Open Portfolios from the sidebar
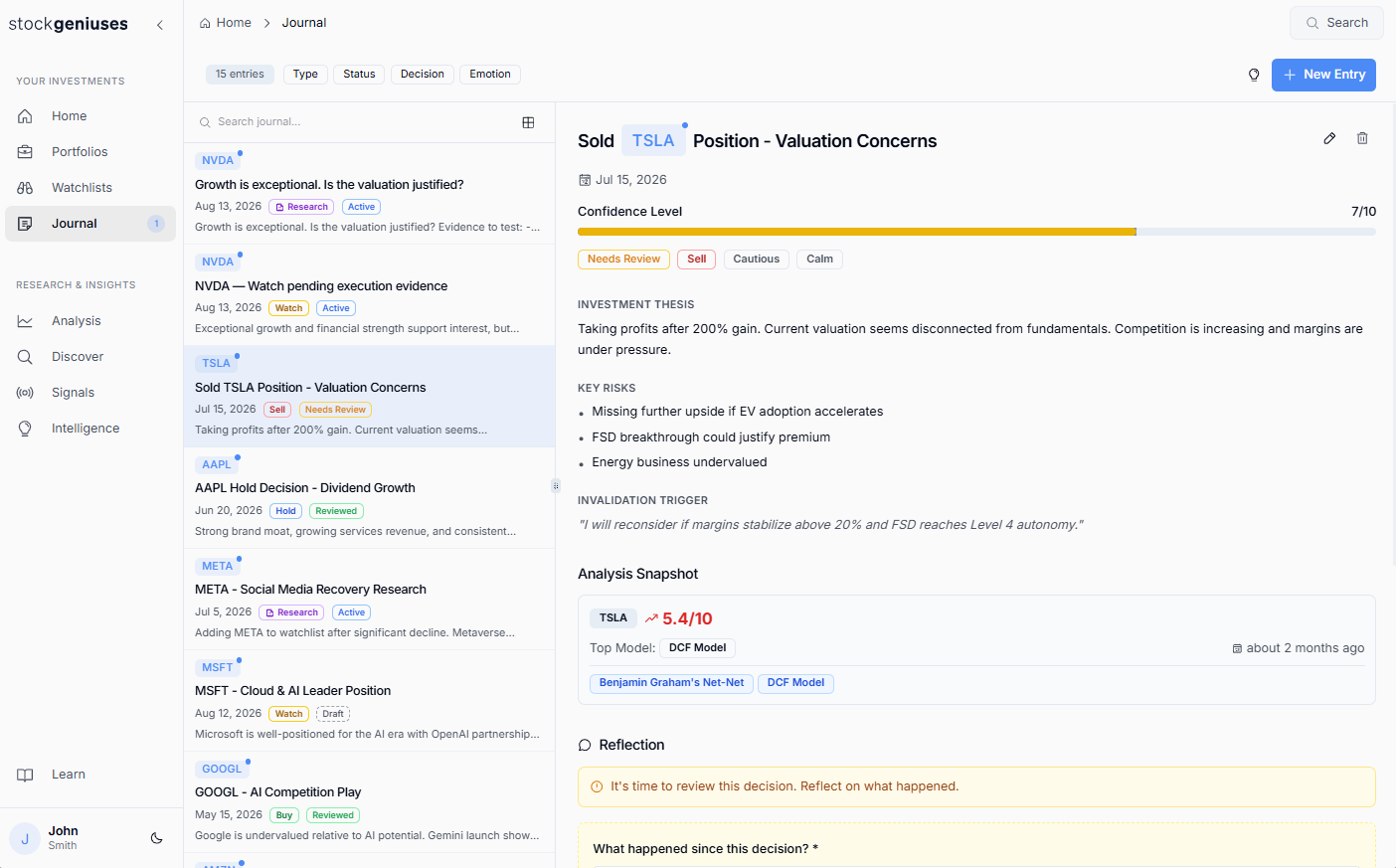The width and height of the screenshot is (1396, 868). 90,152
